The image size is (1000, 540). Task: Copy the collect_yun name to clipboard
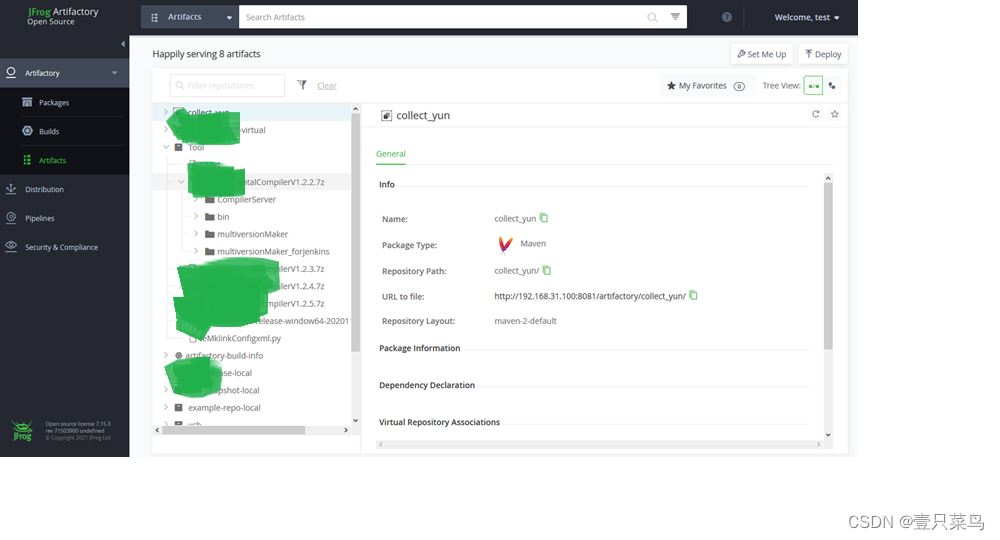(x=543, y=218)
